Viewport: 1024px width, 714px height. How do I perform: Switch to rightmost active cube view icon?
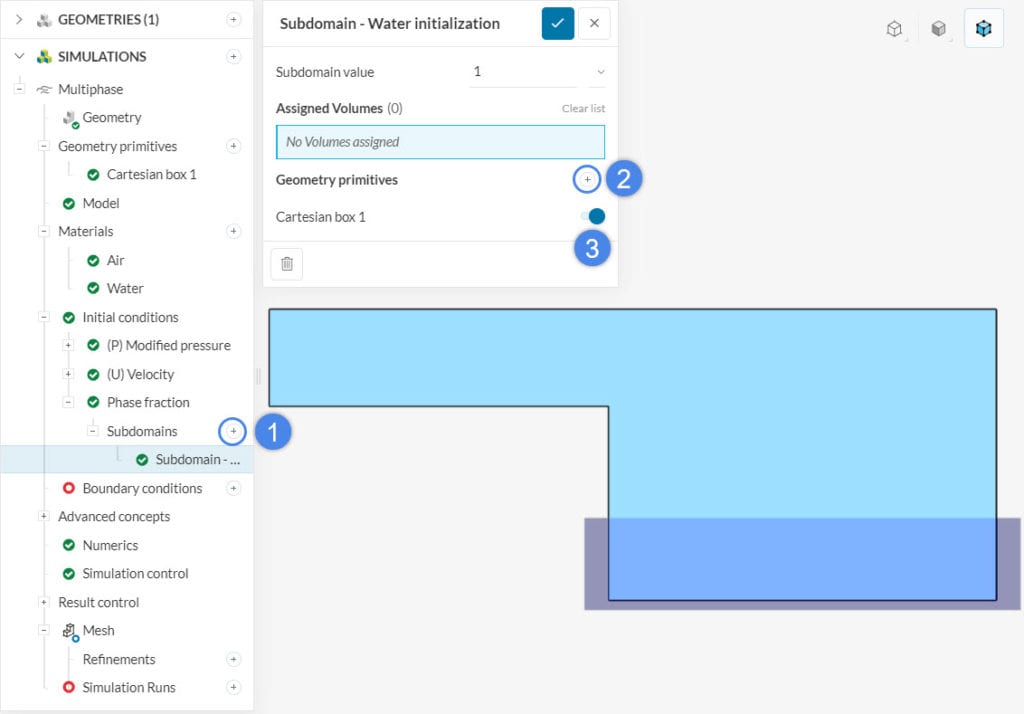point(984,29)
